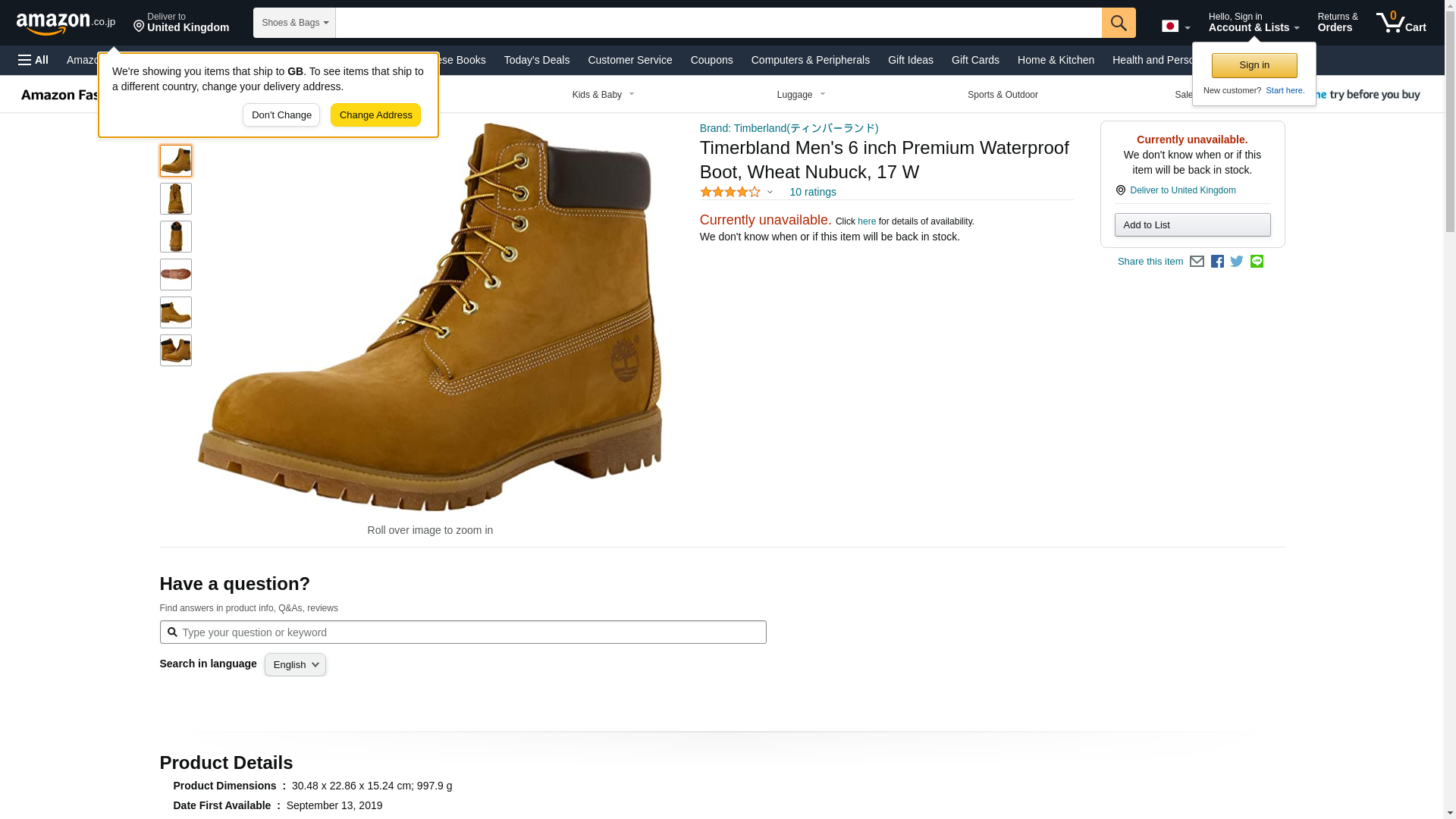
Task: Share this item on Facebook
Action: click(x=1217, y=262)
